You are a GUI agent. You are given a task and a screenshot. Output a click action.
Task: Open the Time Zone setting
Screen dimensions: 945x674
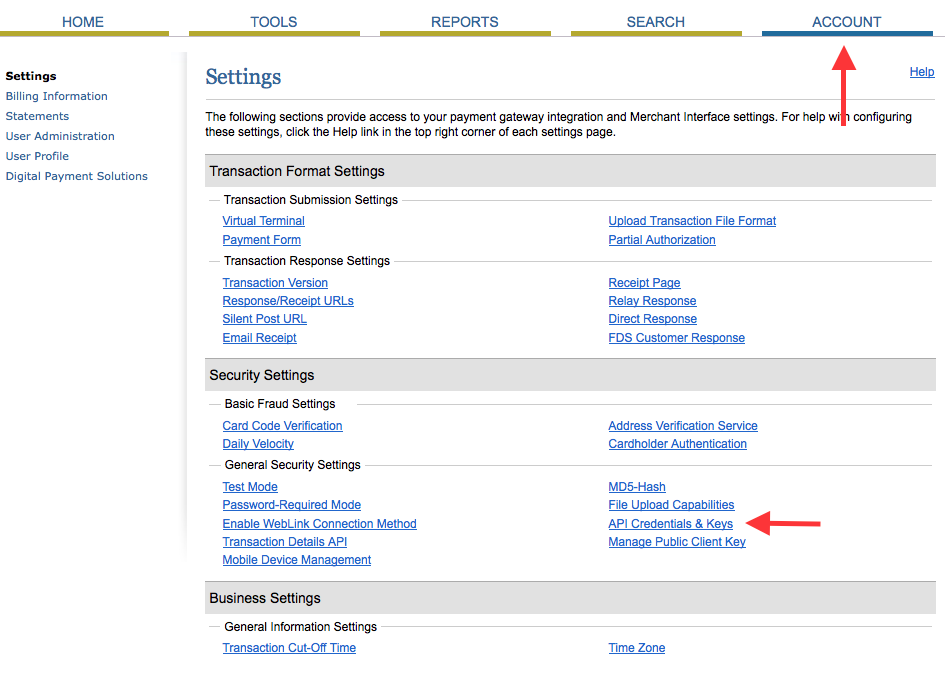coord(636,648)
